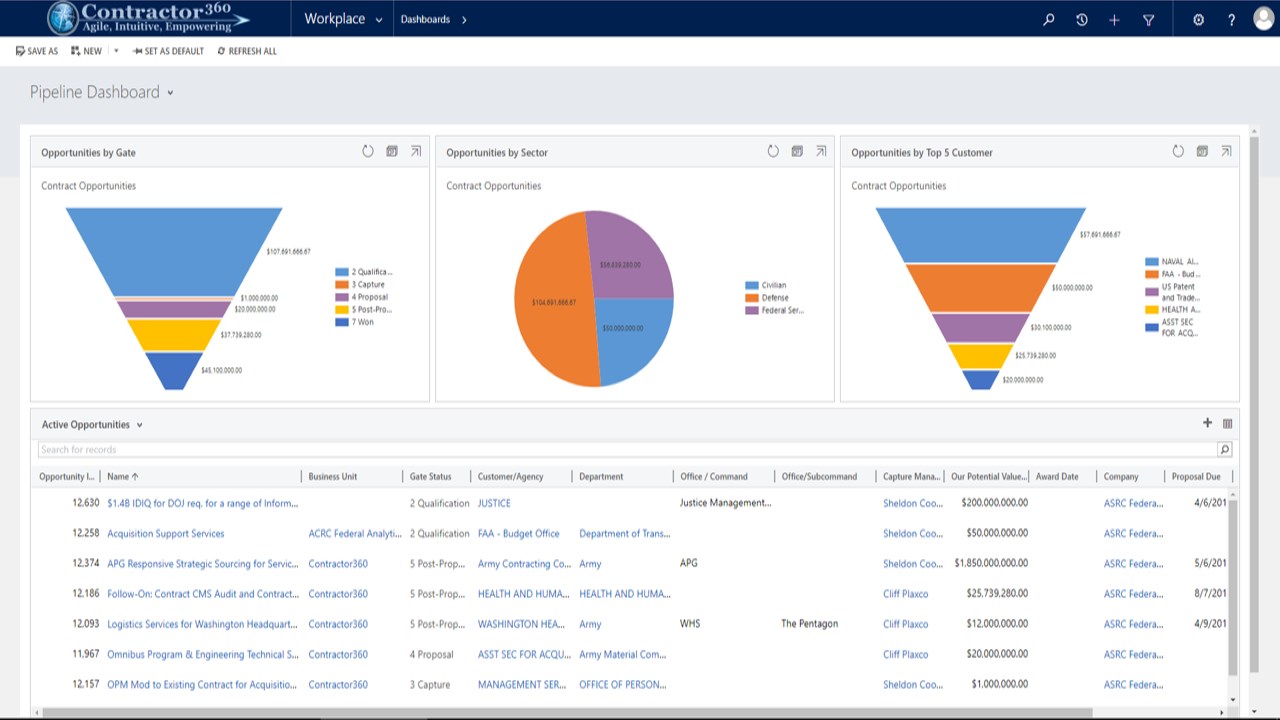View records for Opportunities by Sector chart
This screenshot has width=1280, height=720.
coord(797,152)
